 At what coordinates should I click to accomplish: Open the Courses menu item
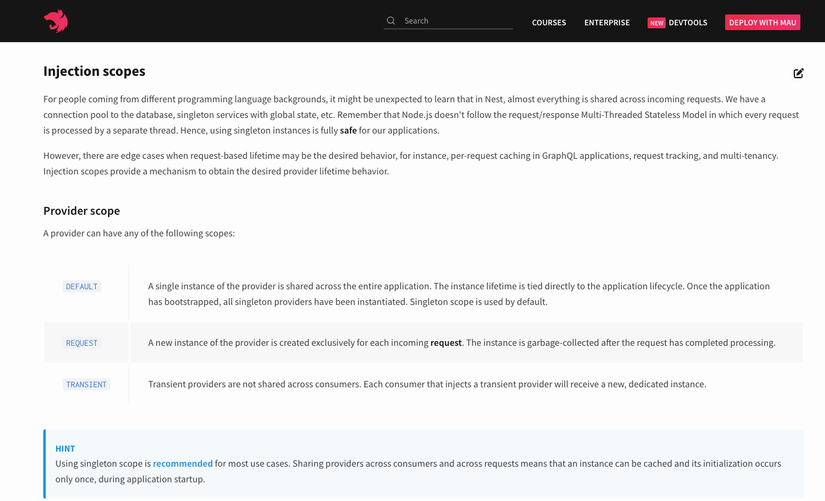point(549,23)
